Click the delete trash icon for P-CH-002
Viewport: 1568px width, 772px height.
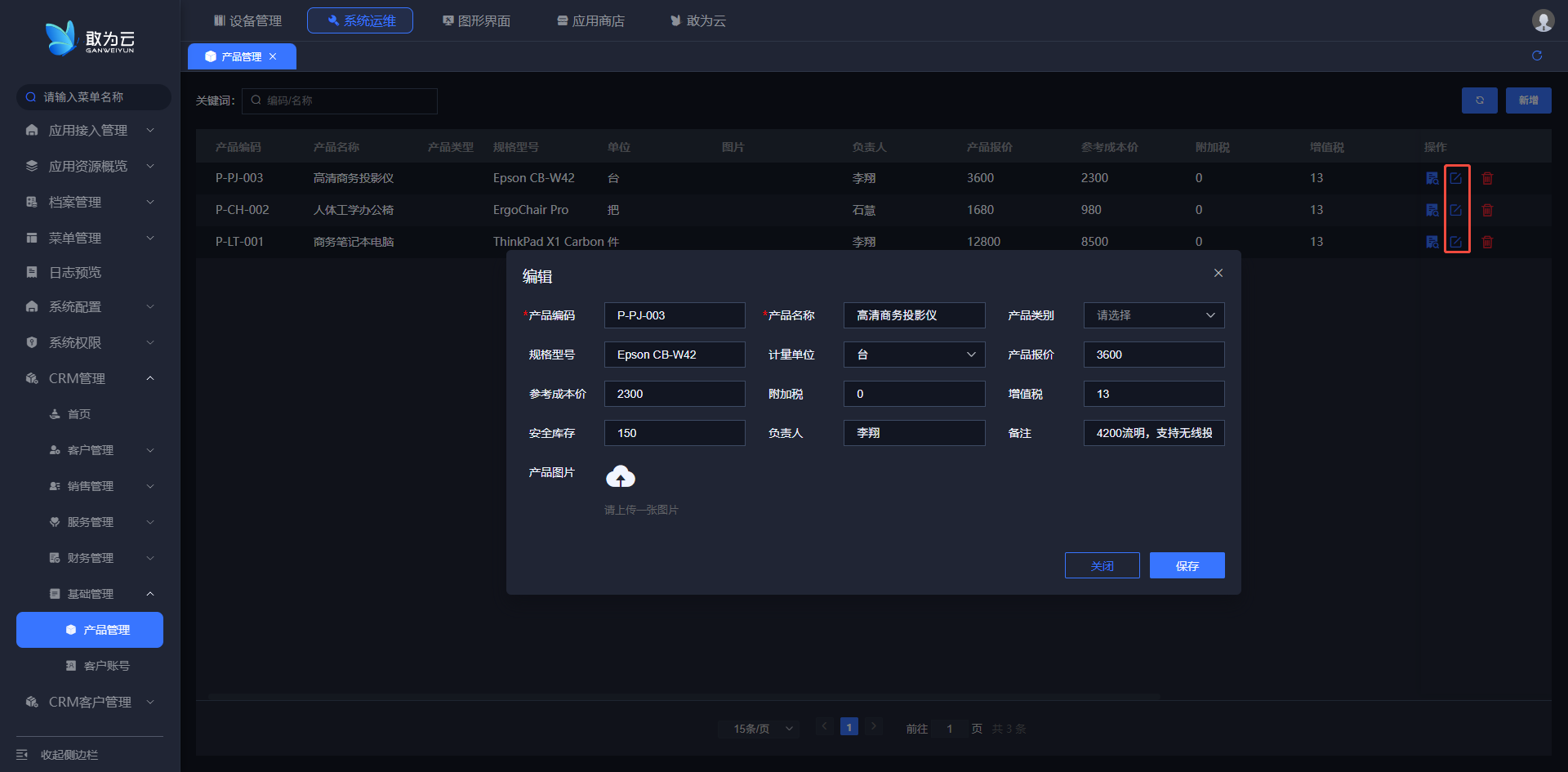coord(1487,210)
